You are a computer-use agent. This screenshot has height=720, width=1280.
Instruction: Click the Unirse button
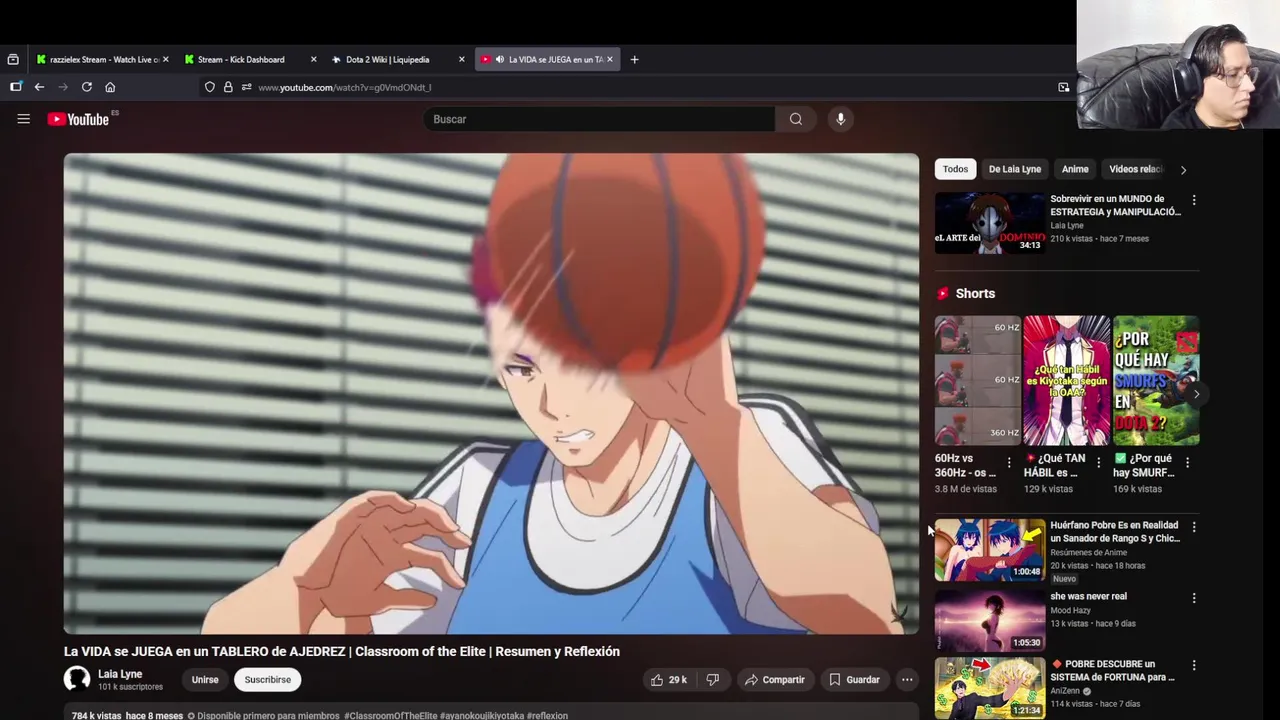(x=205, y=680)
